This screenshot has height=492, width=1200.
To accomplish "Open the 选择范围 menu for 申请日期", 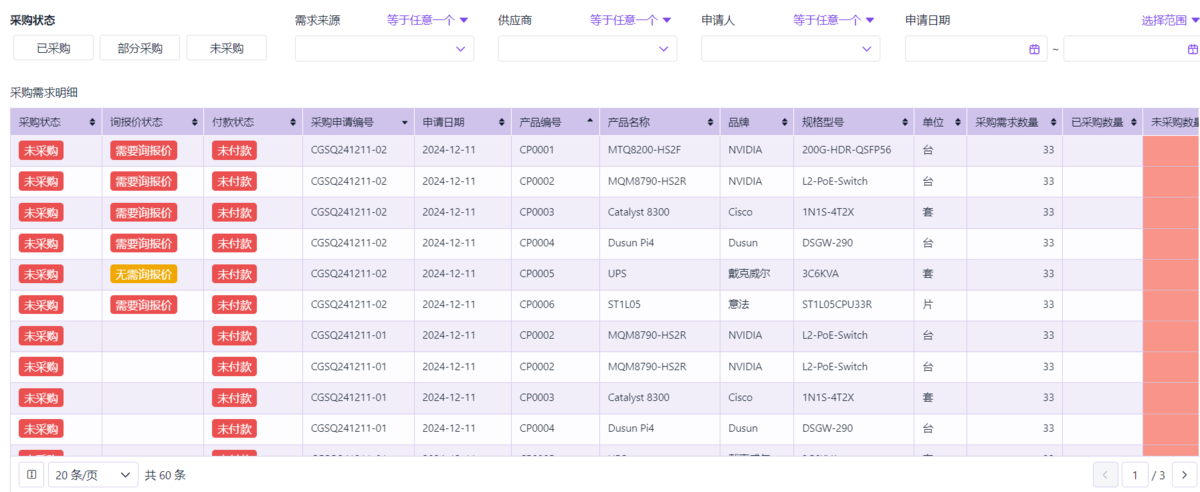I will pos(1170,20).
